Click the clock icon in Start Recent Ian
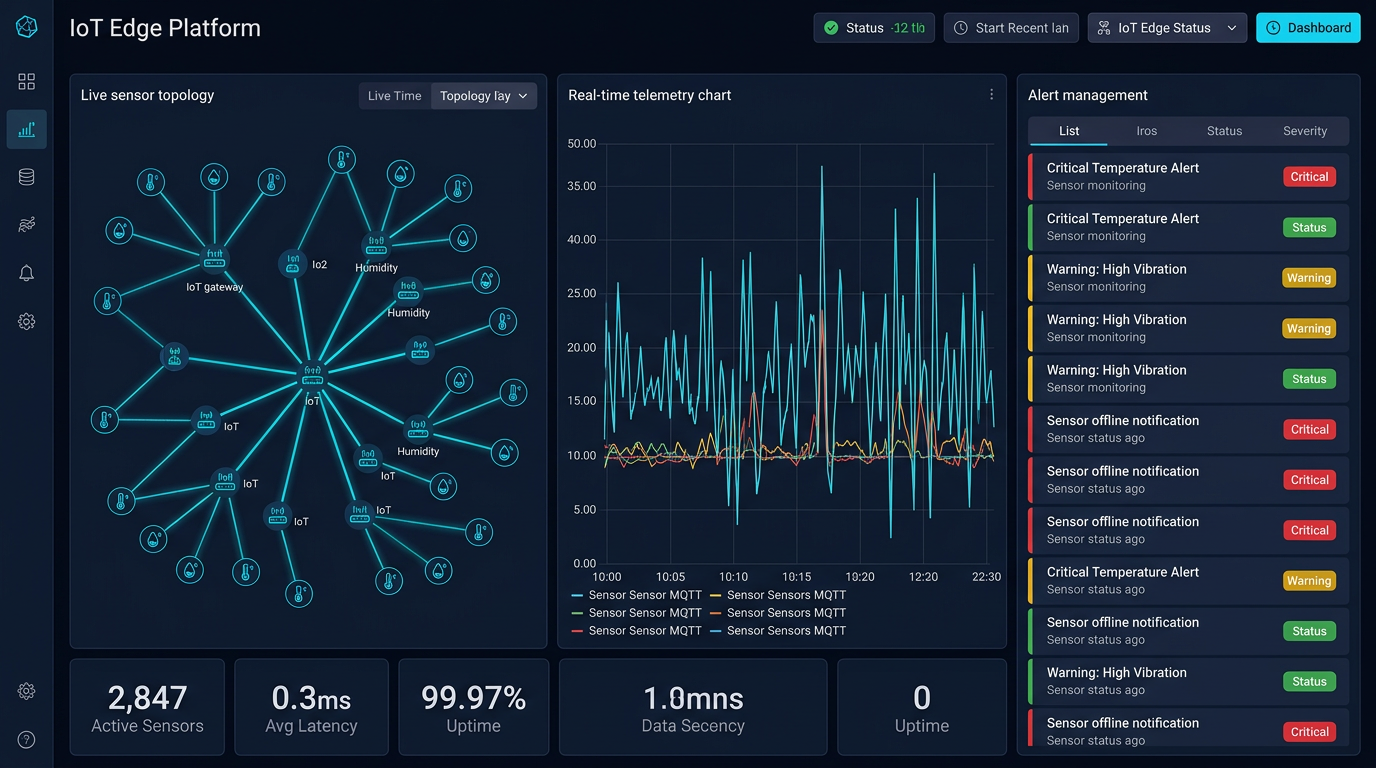 (960, 28)
